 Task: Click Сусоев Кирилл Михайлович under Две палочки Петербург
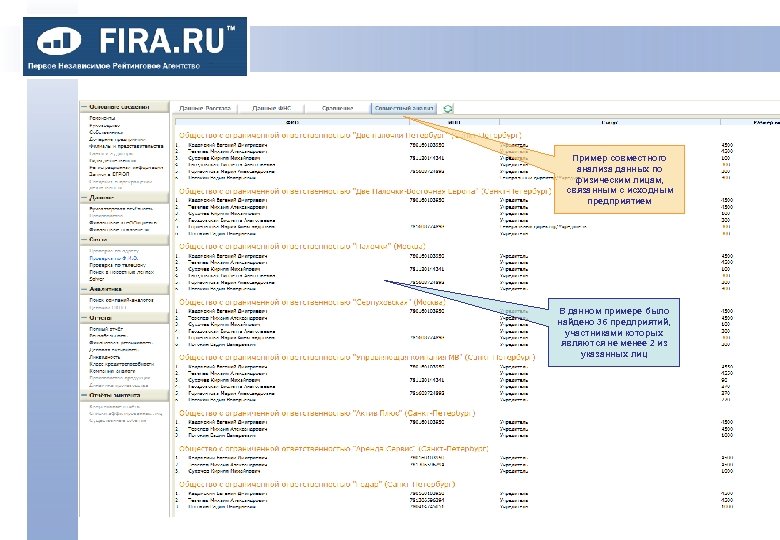224,158
